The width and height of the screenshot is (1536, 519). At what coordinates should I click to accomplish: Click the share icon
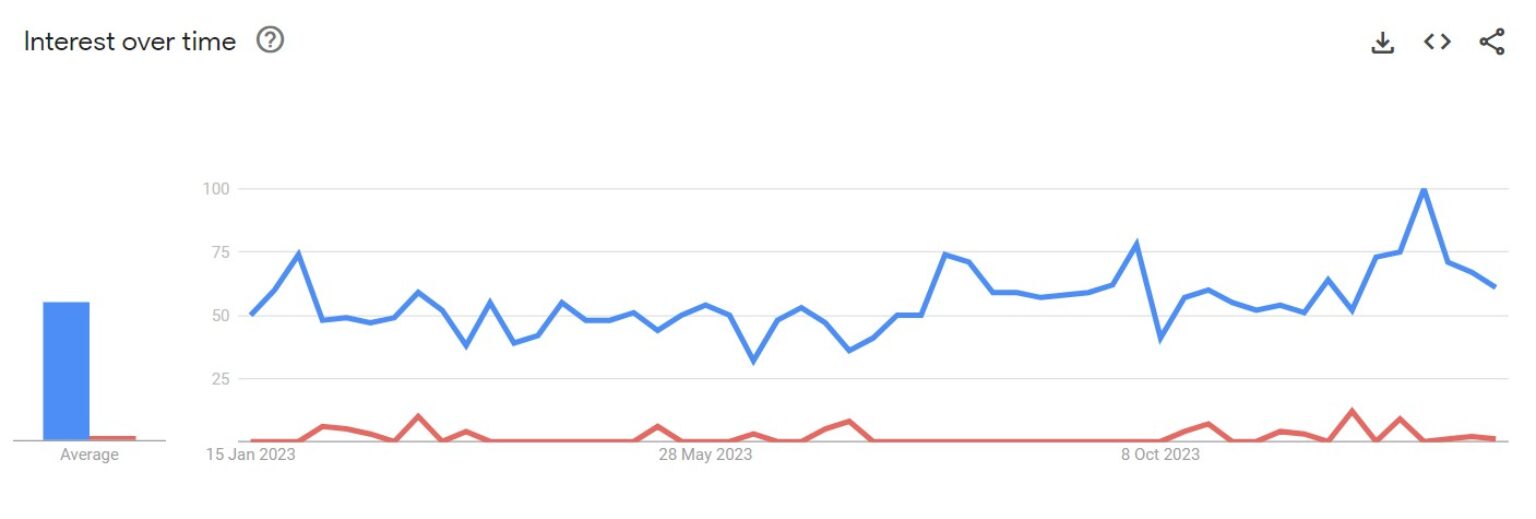coord(1491,42)
